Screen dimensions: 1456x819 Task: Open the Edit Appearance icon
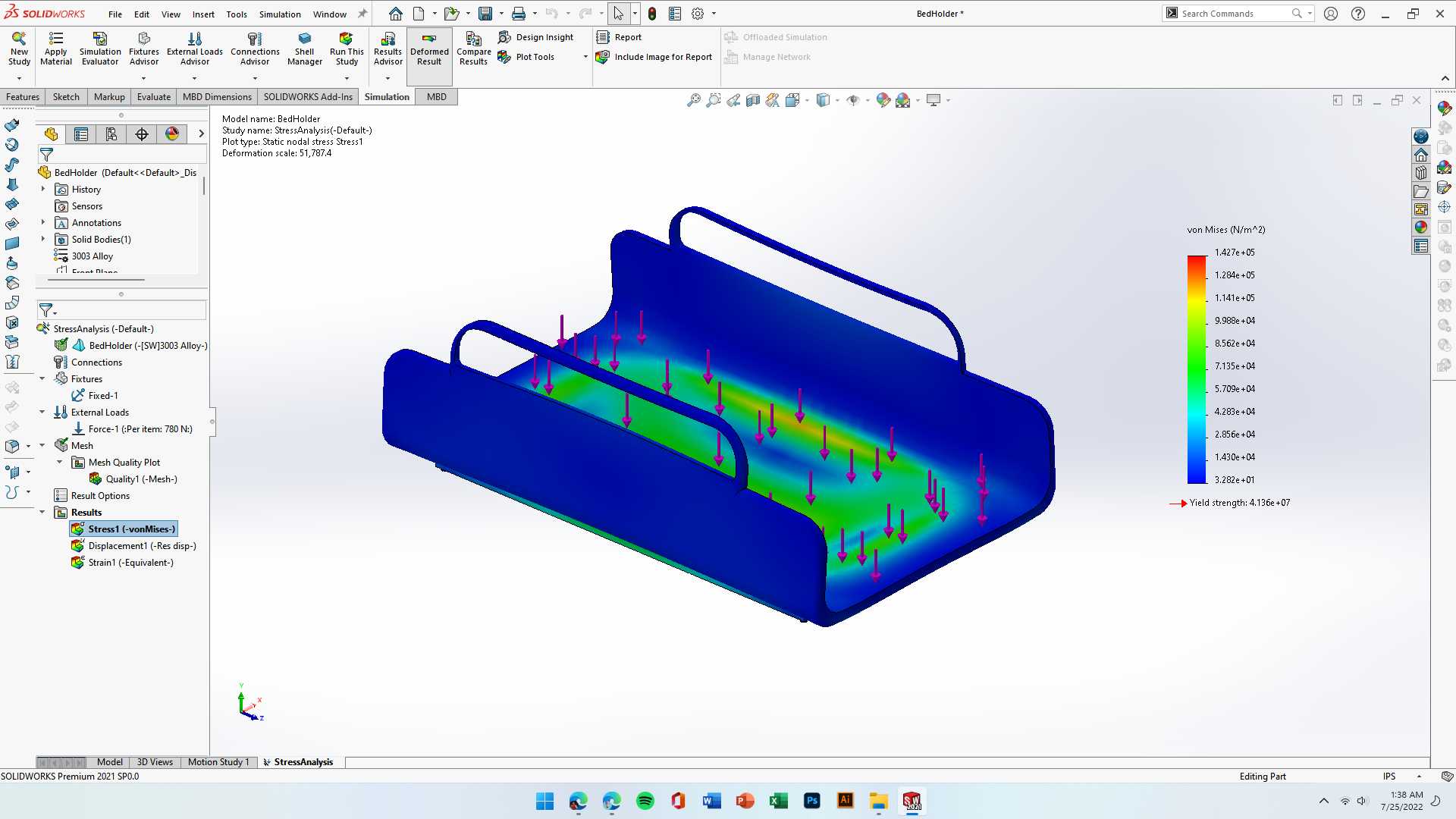tap(883, 100)
